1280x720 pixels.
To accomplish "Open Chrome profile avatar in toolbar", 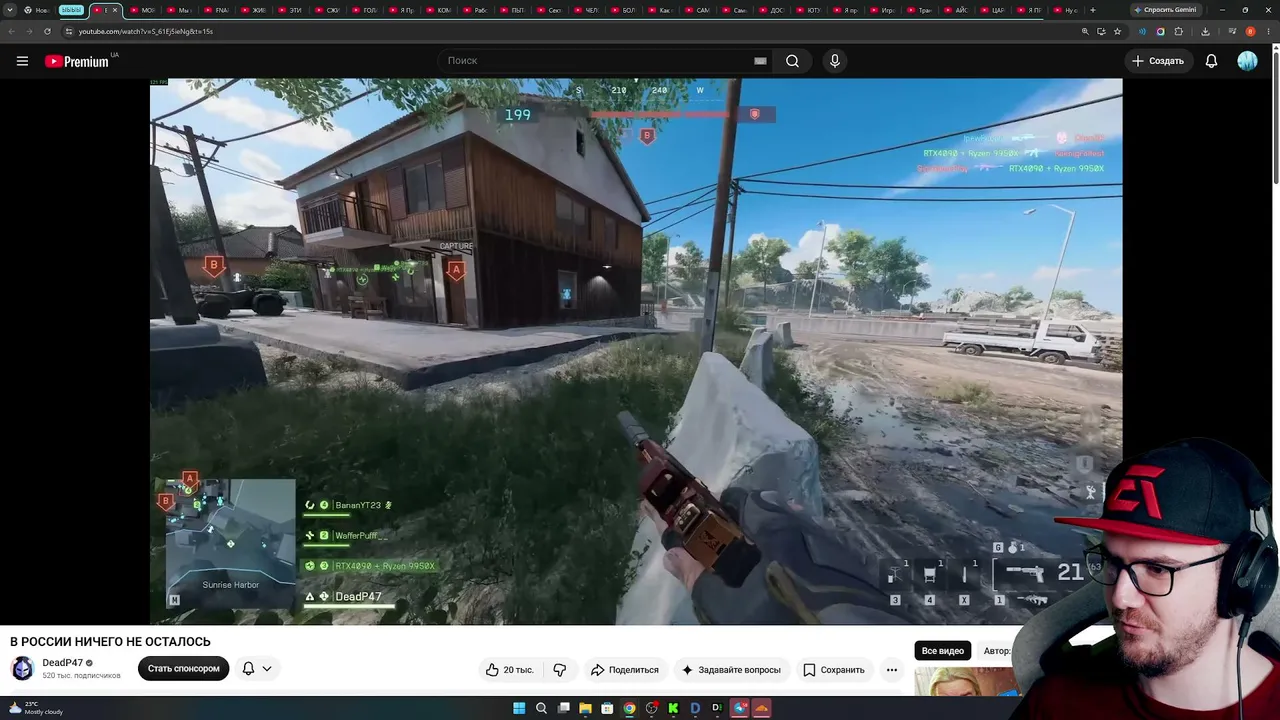I will (x=1250, y=31).
